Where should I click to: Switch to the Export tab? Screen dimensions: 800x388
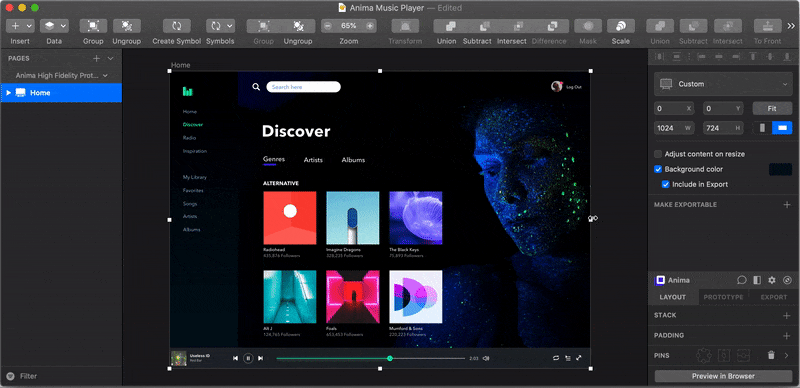pos(773,297)
